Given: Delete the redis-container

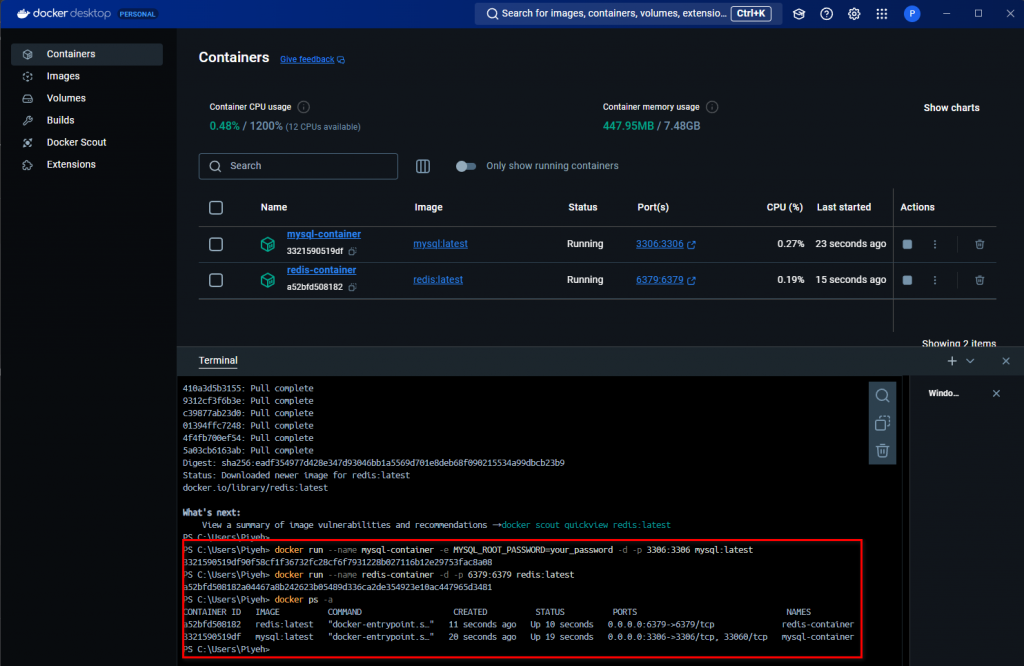Looking at the screenshot, I should point(979,280).
